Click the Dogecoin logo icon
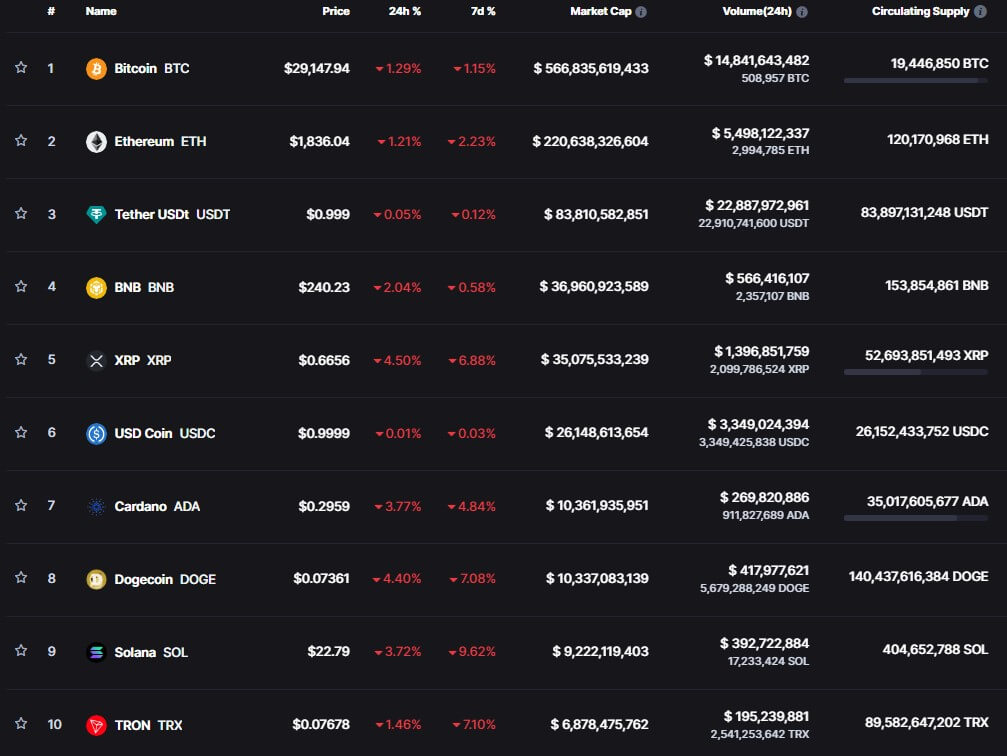 click(96, 579)
